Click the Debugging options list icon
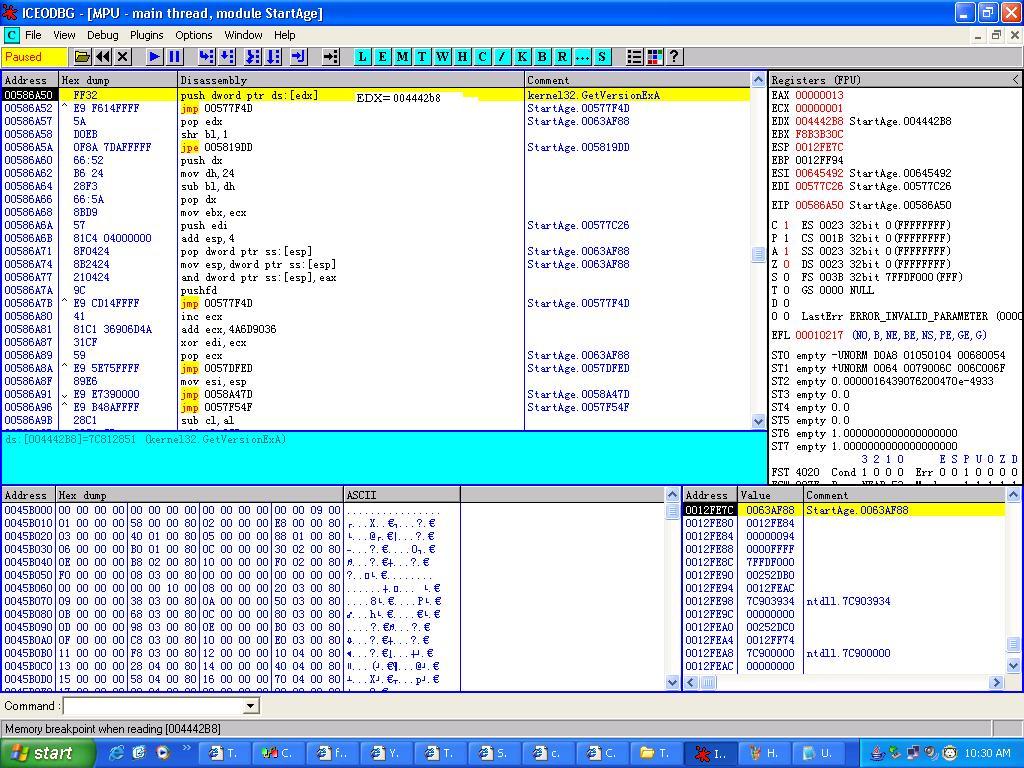The width and height of the screenshot is (1024, 768). point(634,57)
